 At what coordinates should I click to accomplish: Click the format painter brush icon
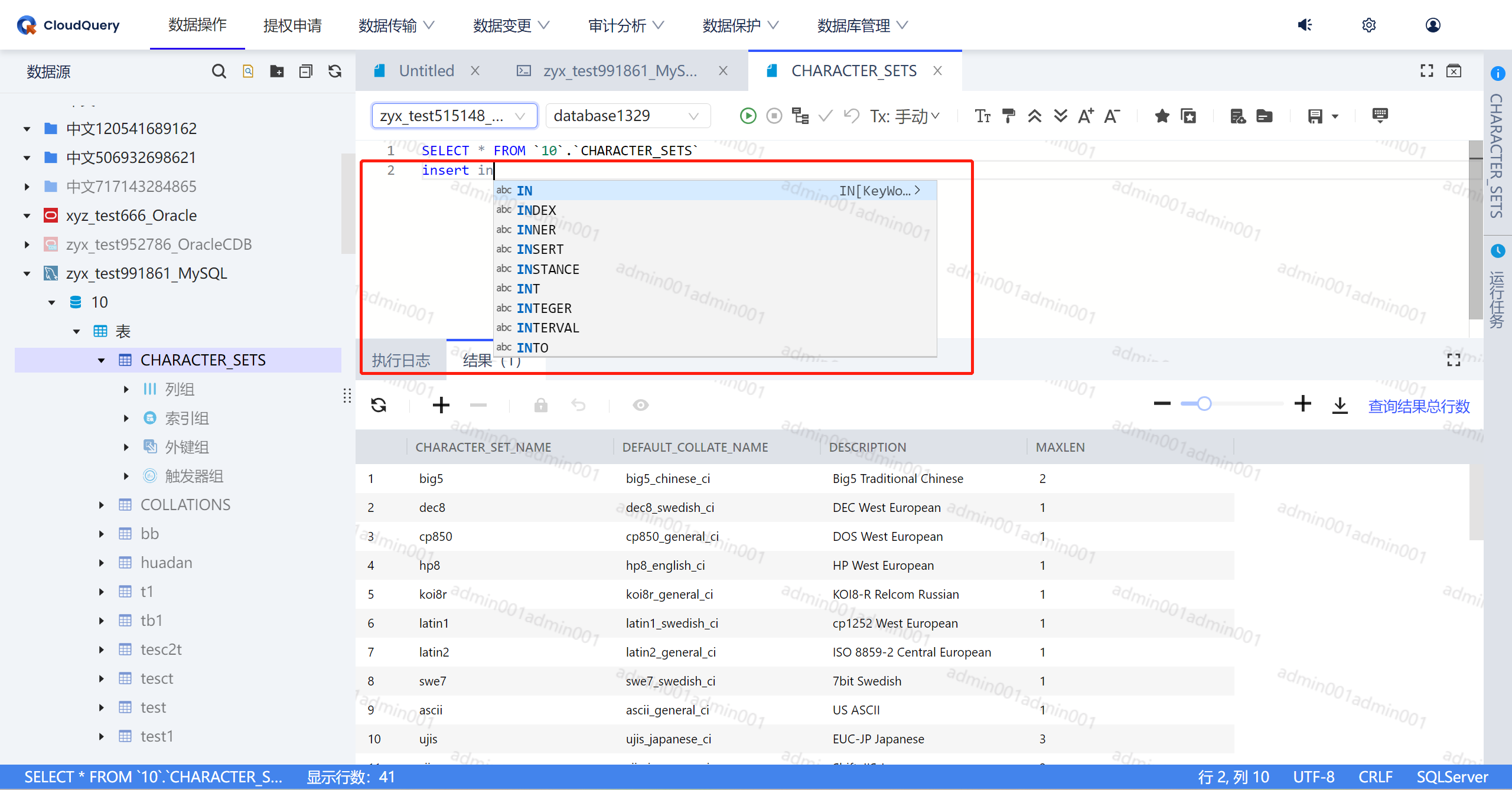[x=1009, y=116]
